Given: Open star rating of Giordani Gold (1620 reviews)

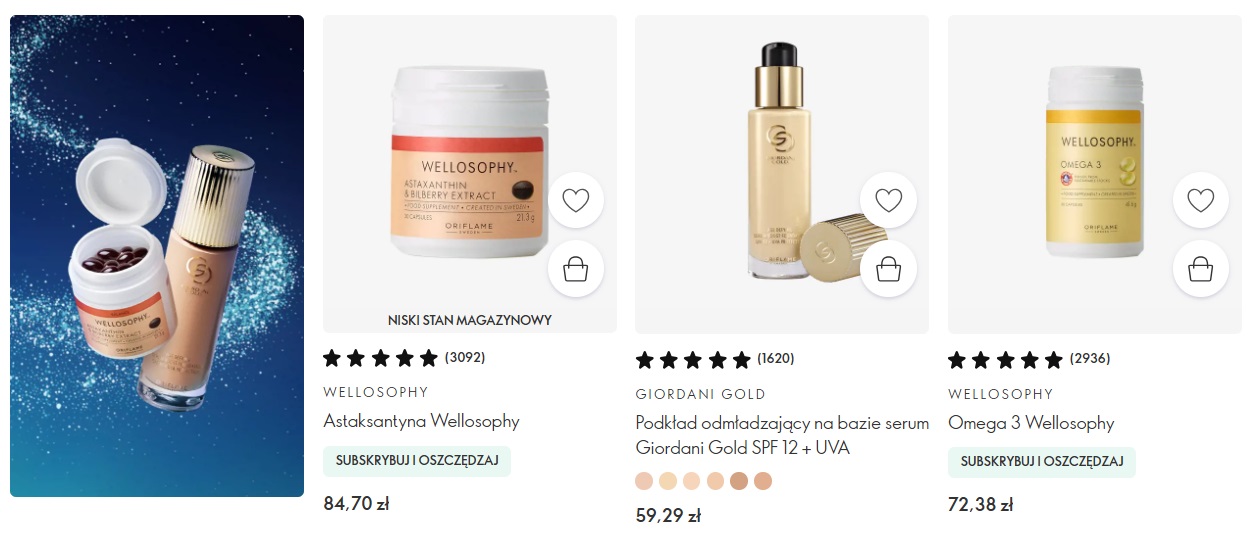Looking at the screenshot, I should (715, 359).
